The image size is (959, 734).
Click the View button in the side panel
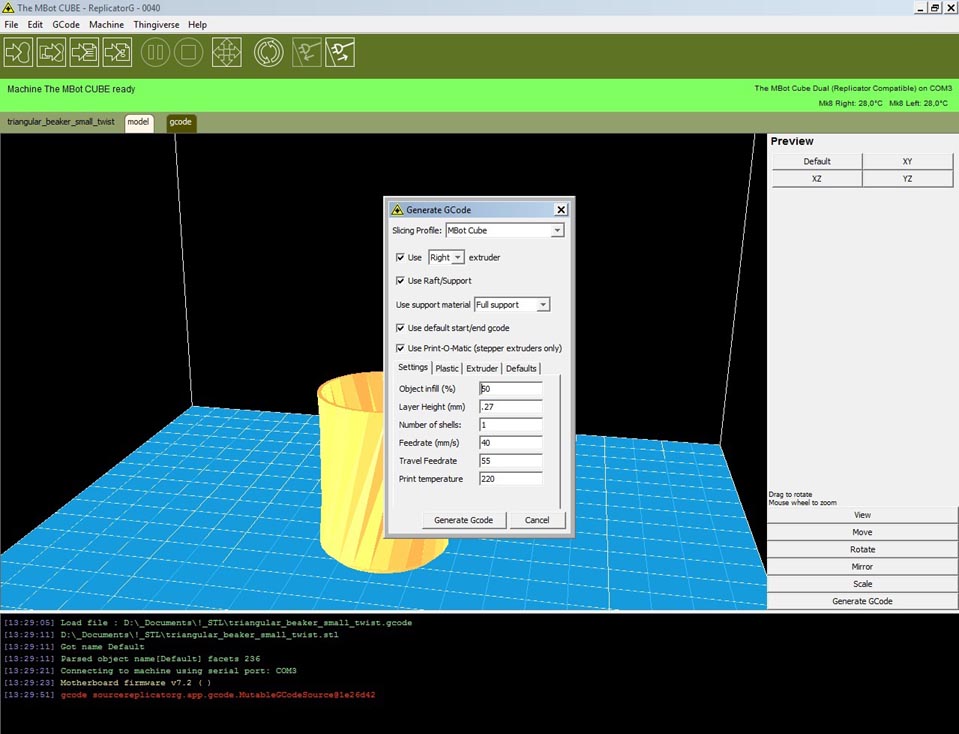(862, 515)
